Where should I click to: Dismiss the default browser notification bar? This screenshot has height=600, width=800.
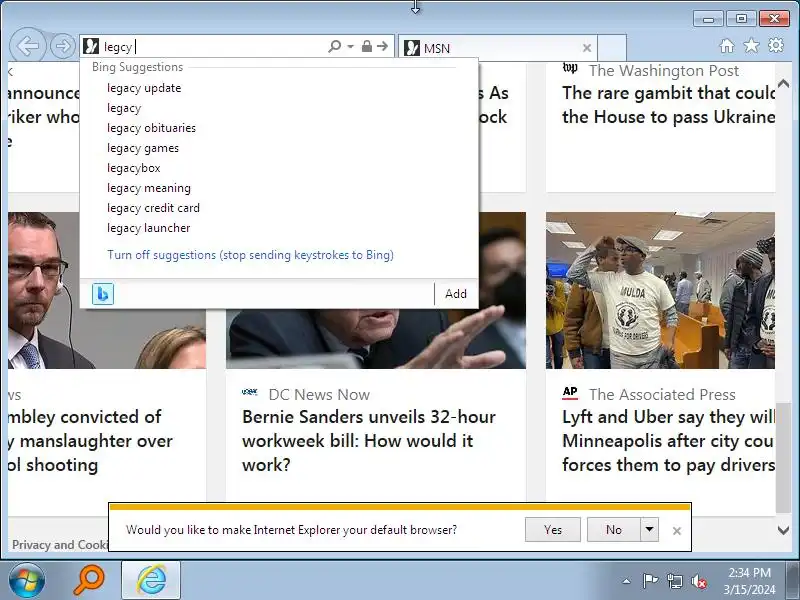click(x=677, y=531)
